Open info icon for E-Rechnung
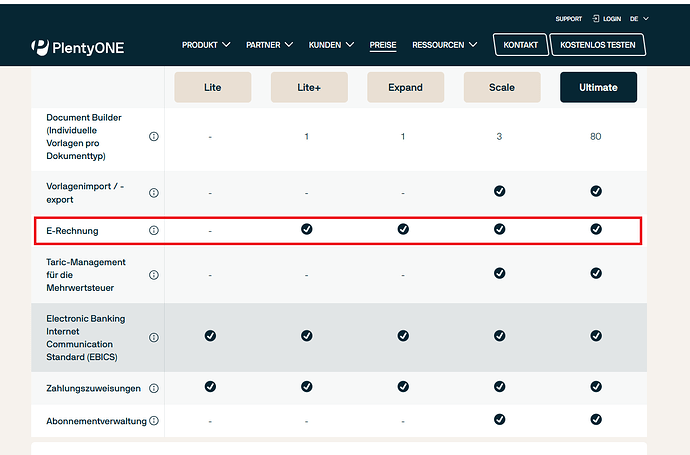The width and height of the screenshot is (690, 455). [154, 230]
